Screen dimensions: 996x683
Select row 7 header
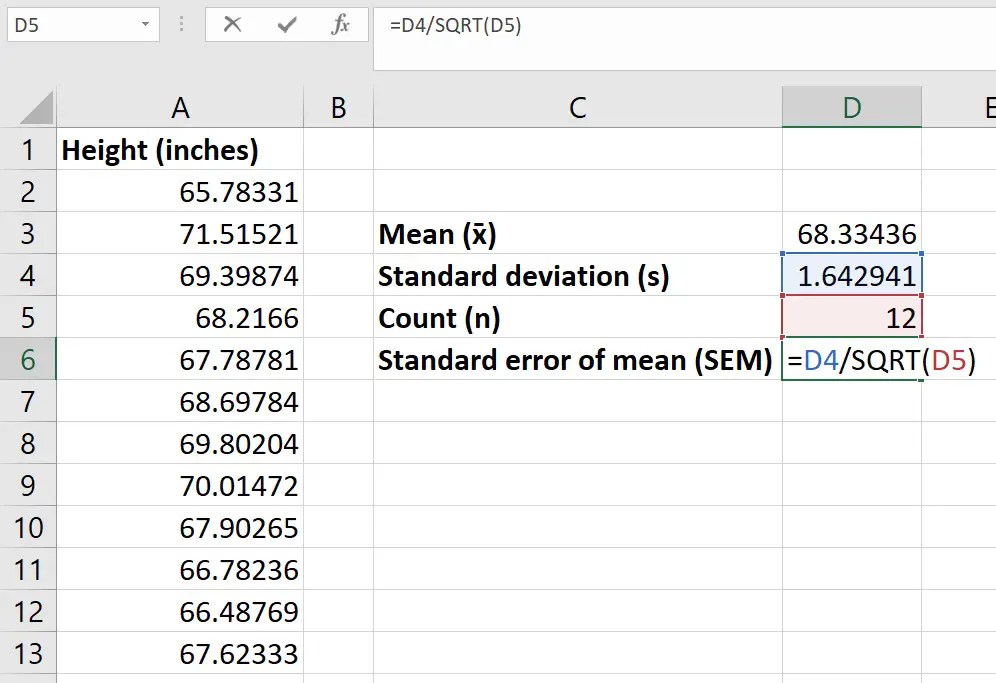tap(28, 402)
